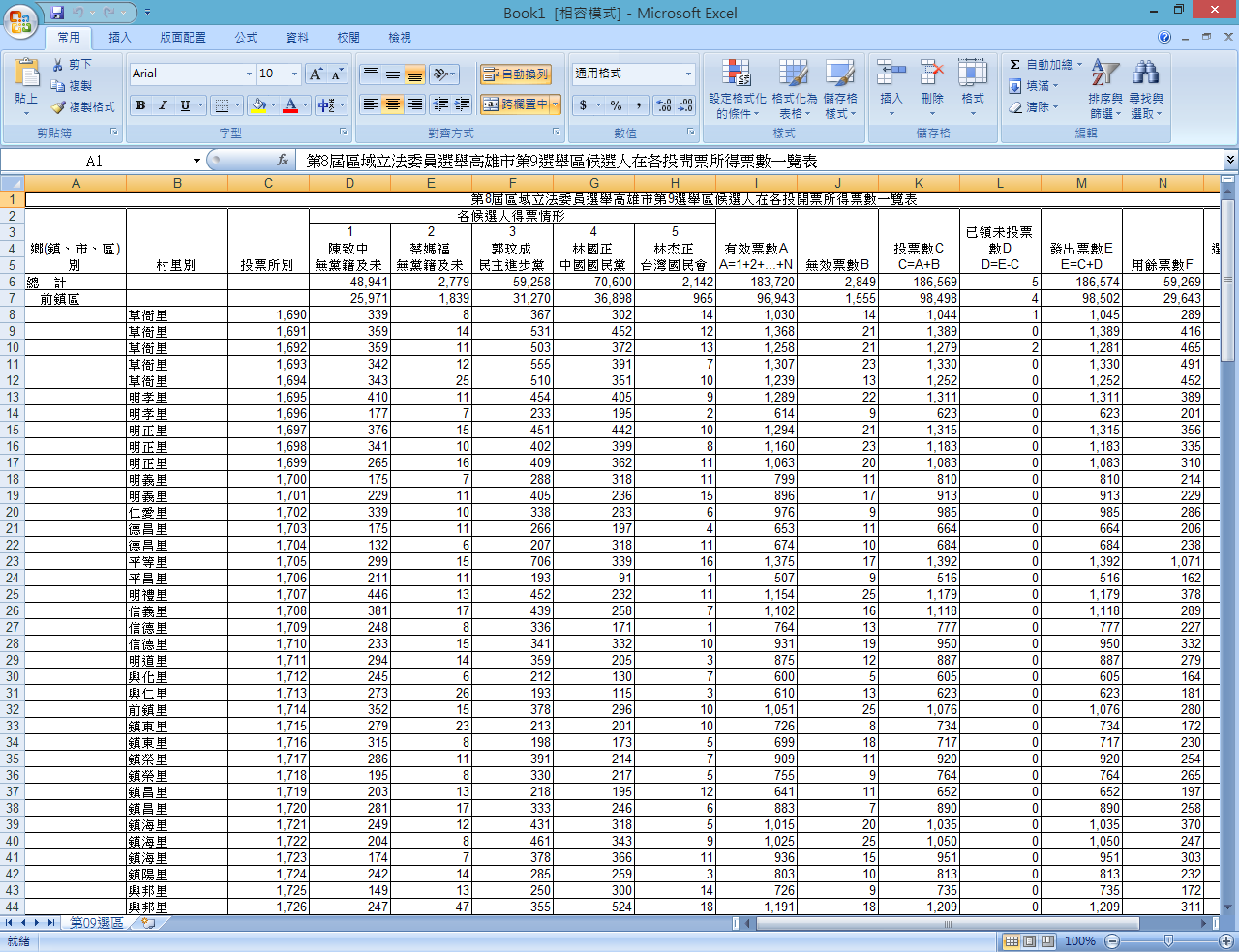Image resolution: width=1239 pixels, height=952 pixels.
Task: Click the Format Painter (複製格式) icon
Action: (x=58, y=107)
